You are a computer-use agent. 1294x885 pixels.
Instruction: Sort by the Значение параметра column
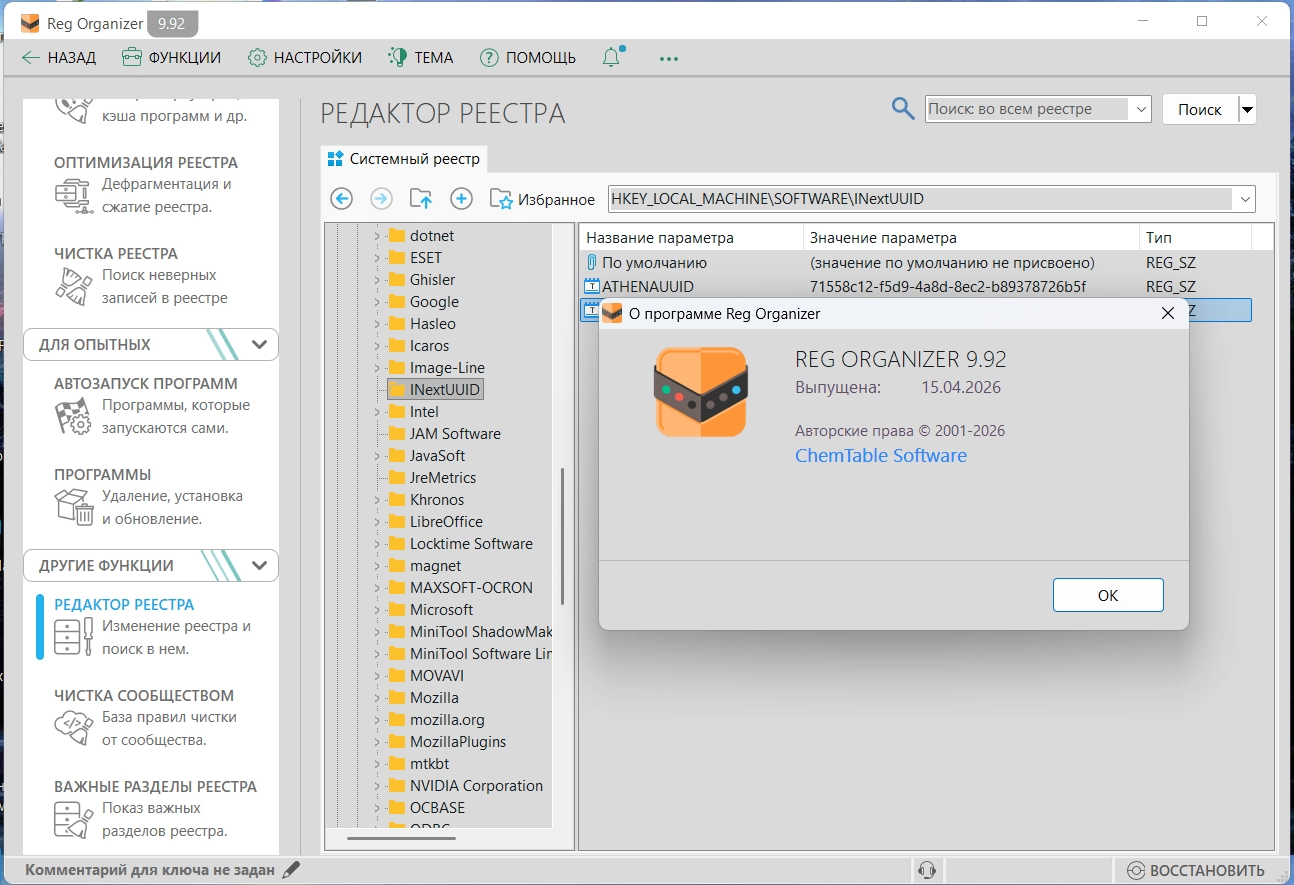pyautogui.click(x=971, y=238)
